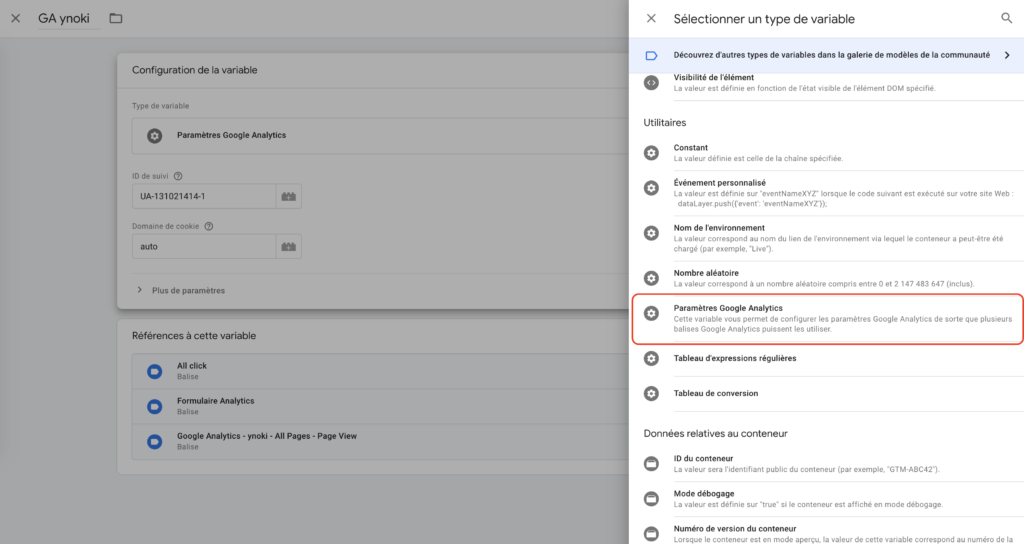Image resolution: width=1024 pixels, height=544 pixels.
Task: Select Paramètres Google Analytics in the list
Action: tap(828, 319)
